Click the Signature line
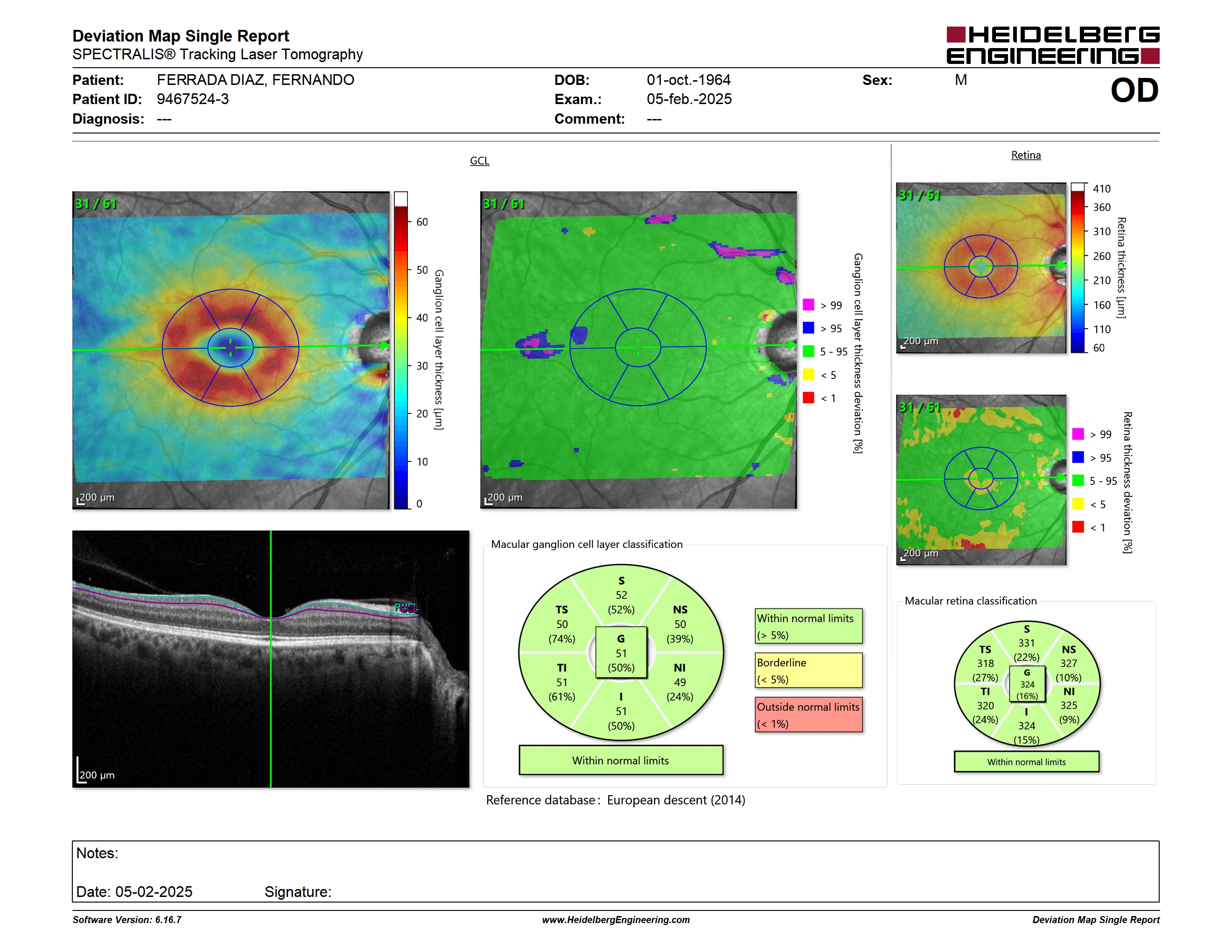Image resolution: width=1232 pixels, height=952 pixels. (298, 892)
